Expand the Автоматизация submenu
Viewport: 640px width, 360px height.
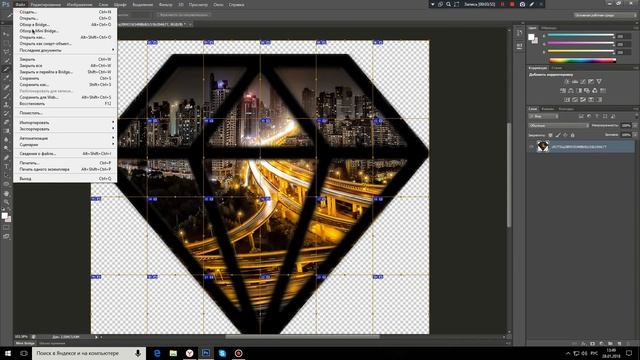coord(65,138)
